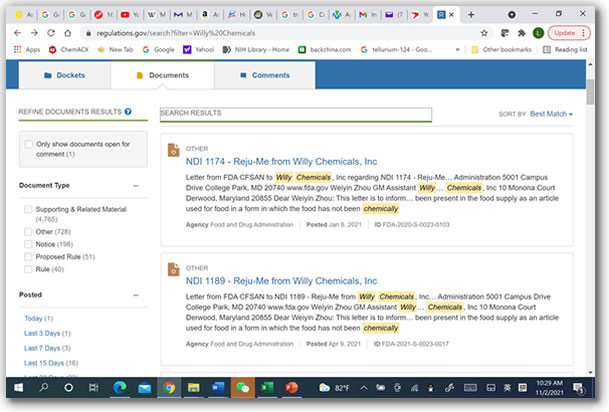
Task: Open the Wikipedia browser tab
Action: click(156, 15)
